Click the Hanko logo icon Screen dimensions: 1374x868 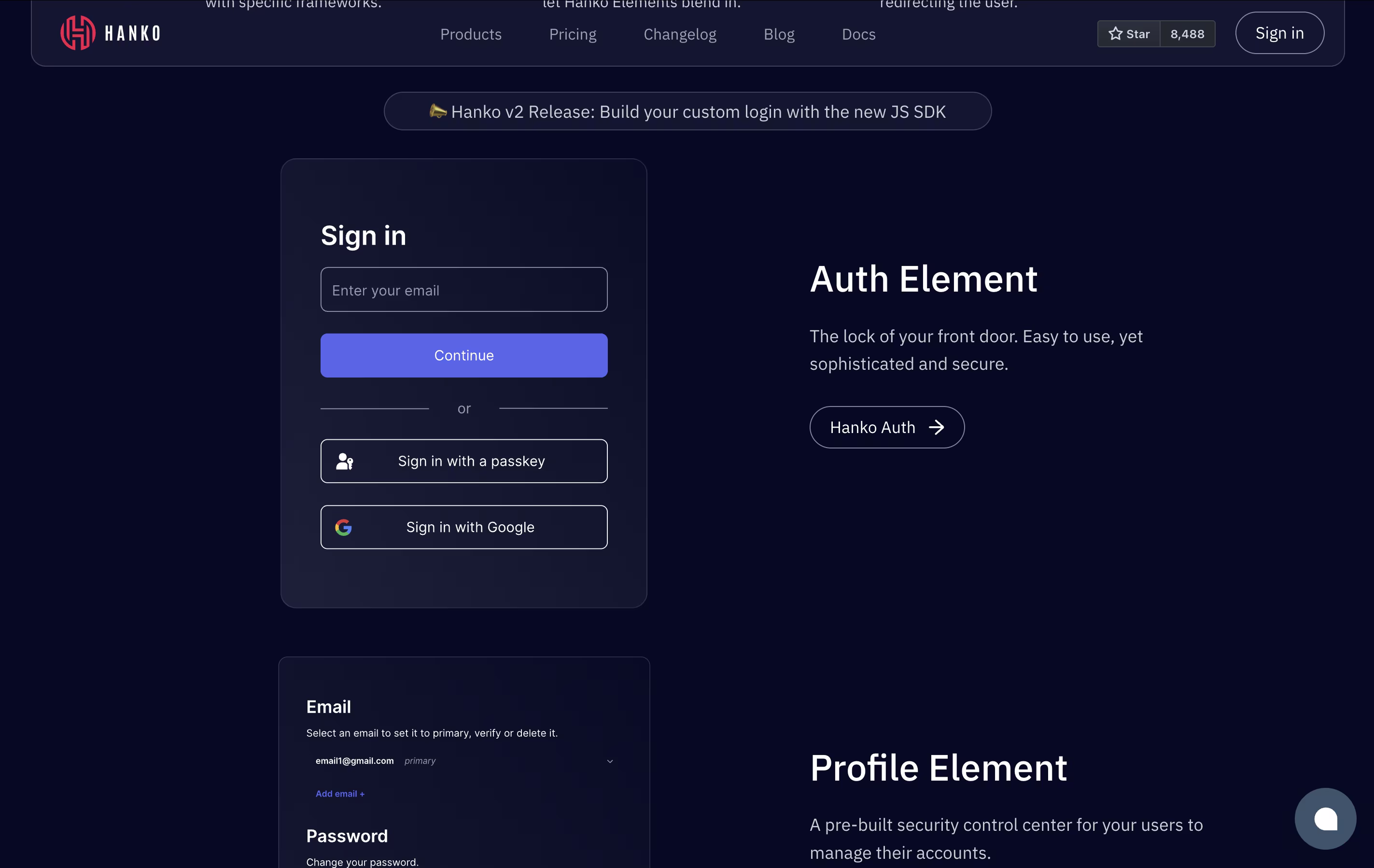pyautogui.click(x=78, y=33)
